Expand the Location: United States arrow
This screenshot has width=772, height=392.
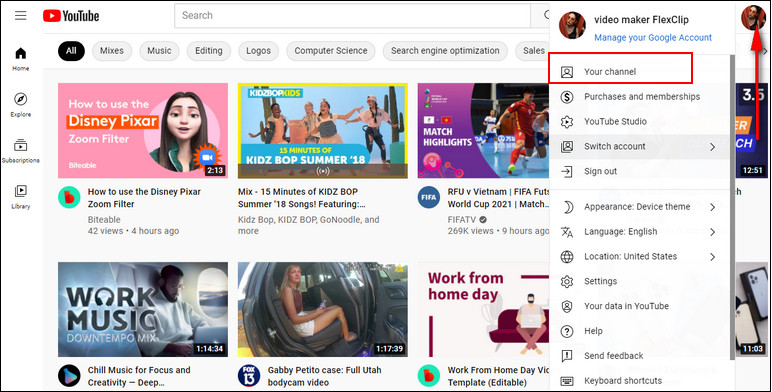712,257
